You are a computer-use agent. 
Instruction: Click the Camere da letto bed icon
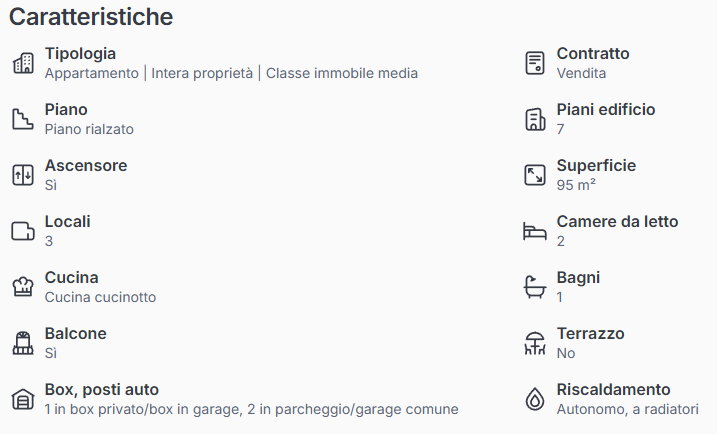[x=535, y=232]
